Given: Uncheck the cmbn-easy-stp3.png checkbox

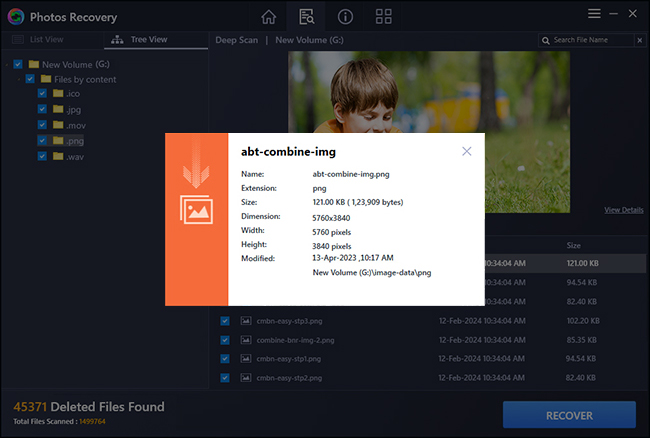Looking at the screenshot, I should pos(225,321).
